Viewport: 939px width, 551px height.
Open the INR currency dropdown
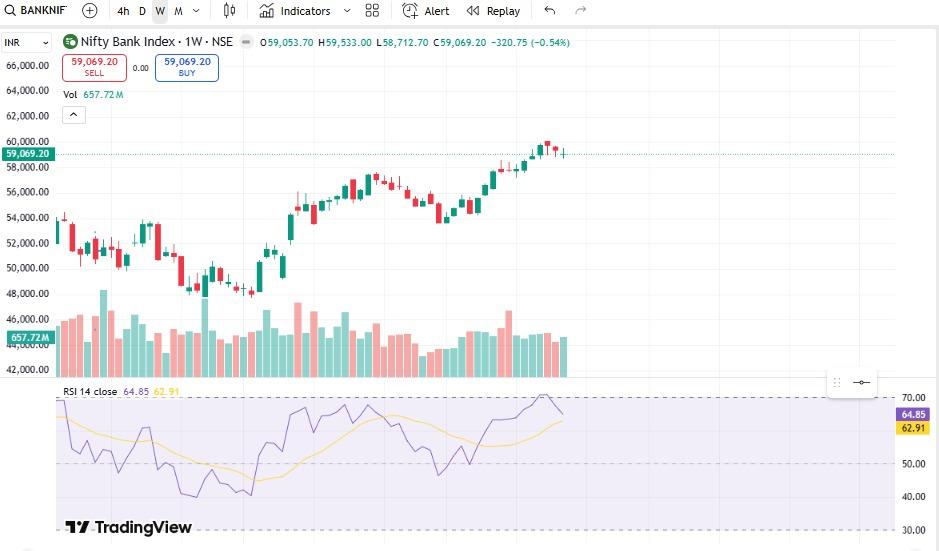click(x=26, y=43)
